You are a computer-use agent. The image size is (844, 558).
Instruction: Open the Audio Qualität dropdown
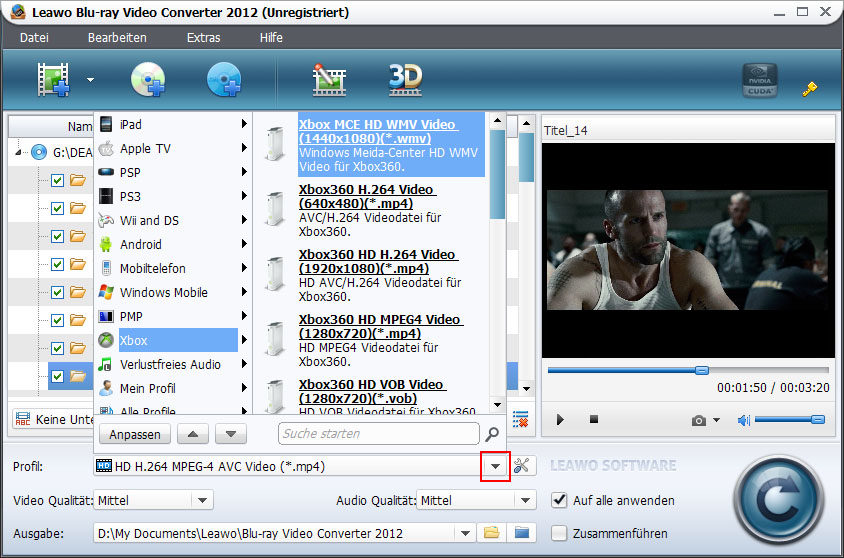click(525, 500)
